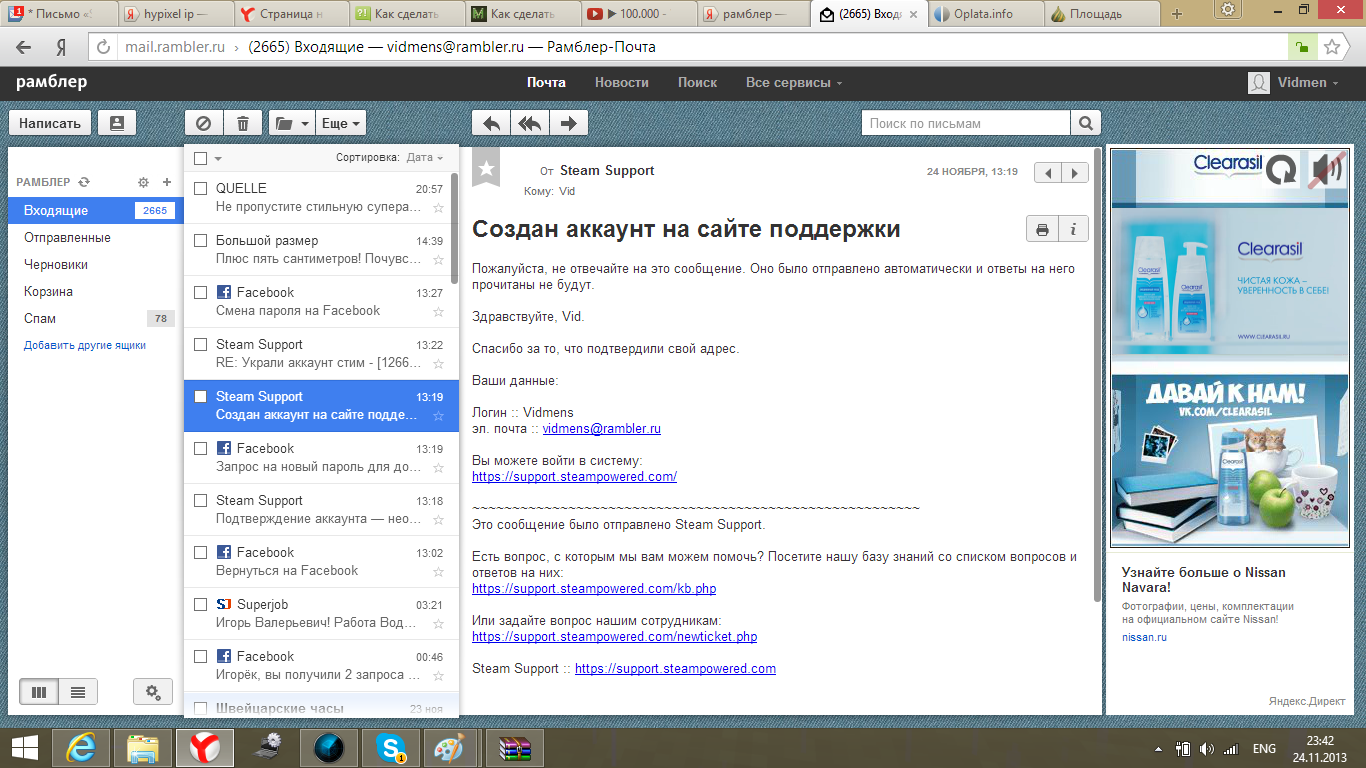
Task: Open sort by Дата dropdown
Action: coord(425,158)
